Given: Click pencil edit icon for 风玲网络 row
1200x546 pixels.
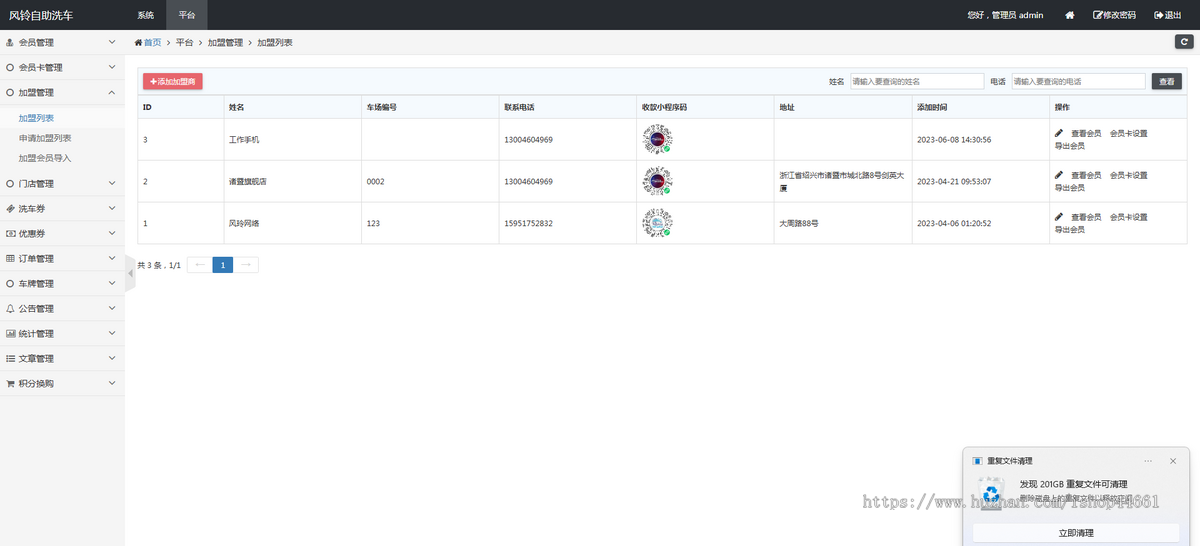Looking at the screenshot, I should pos(1059,217).
